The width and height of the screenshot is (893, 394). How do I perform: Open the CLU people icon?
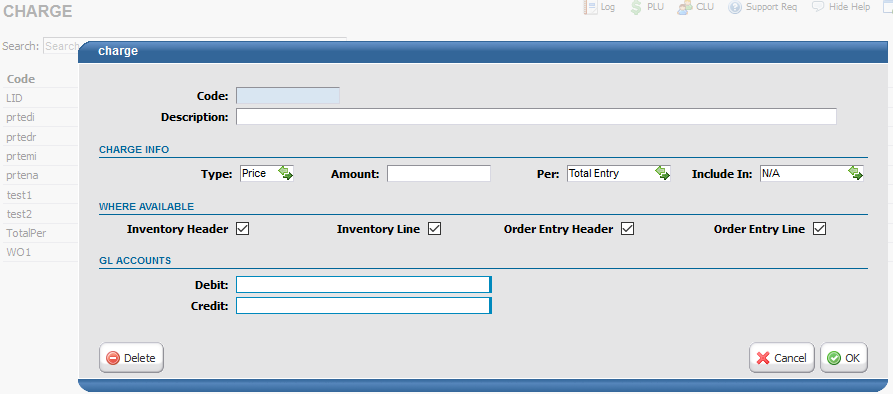(684, 7)
